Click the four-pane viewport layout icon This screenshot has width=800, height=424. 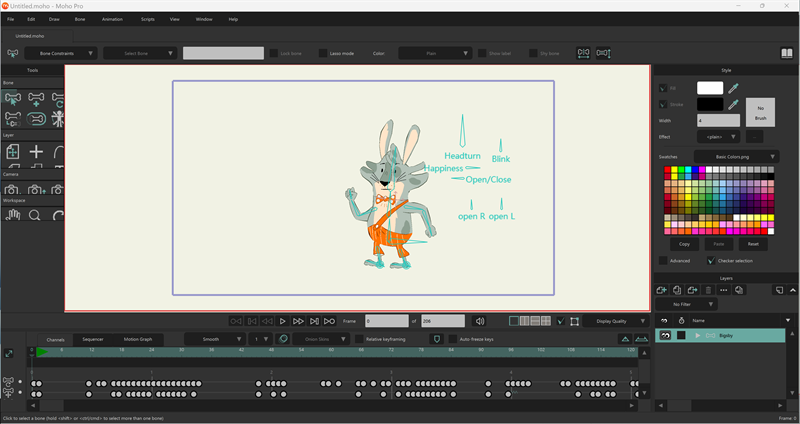pyautogui.click(x=546, y=321)
